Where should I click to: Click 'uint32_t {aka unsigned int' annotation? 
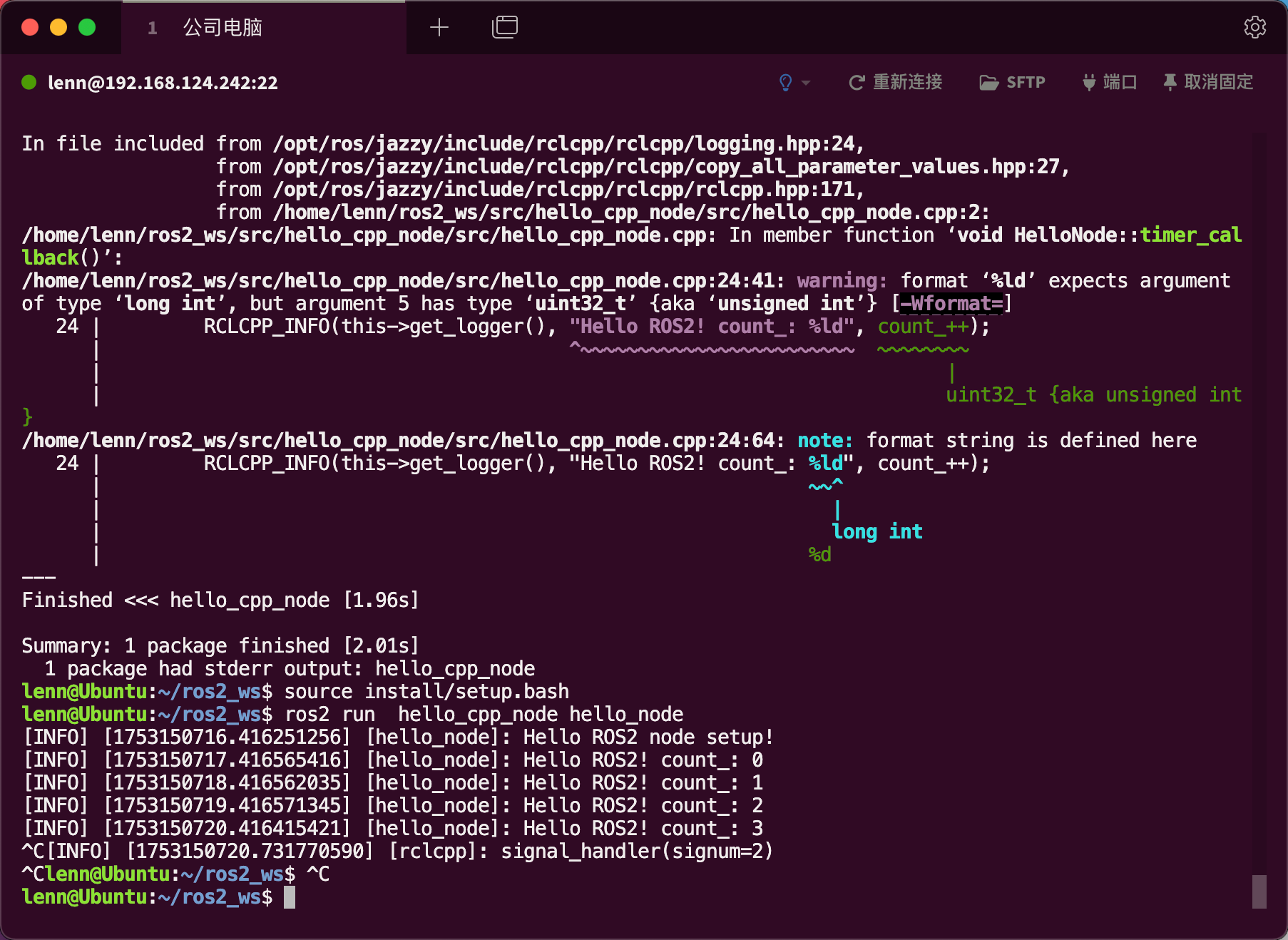coord(1094,395)
